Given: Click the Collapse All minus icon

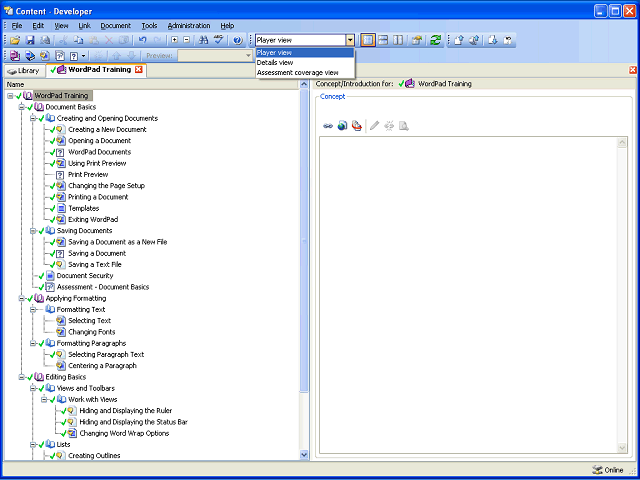Looking at the screenshot, I should click(187, 40).
